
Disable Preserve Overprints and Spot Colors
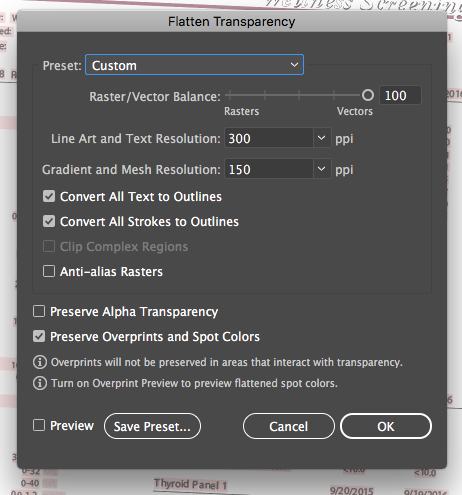(x=39, y=336)
